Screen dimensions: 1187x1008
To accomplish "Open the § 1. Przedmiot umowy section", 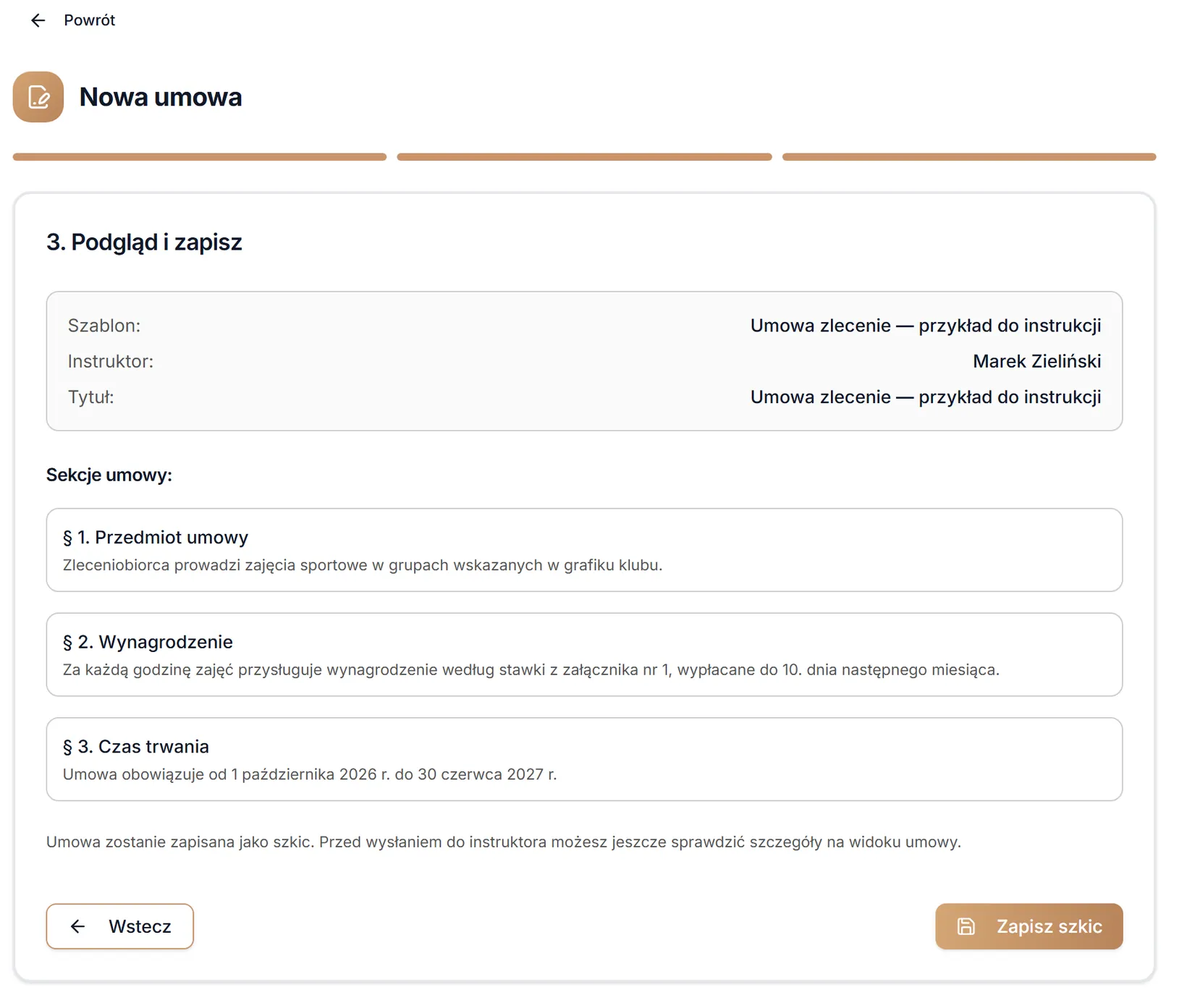I will 584,550.
